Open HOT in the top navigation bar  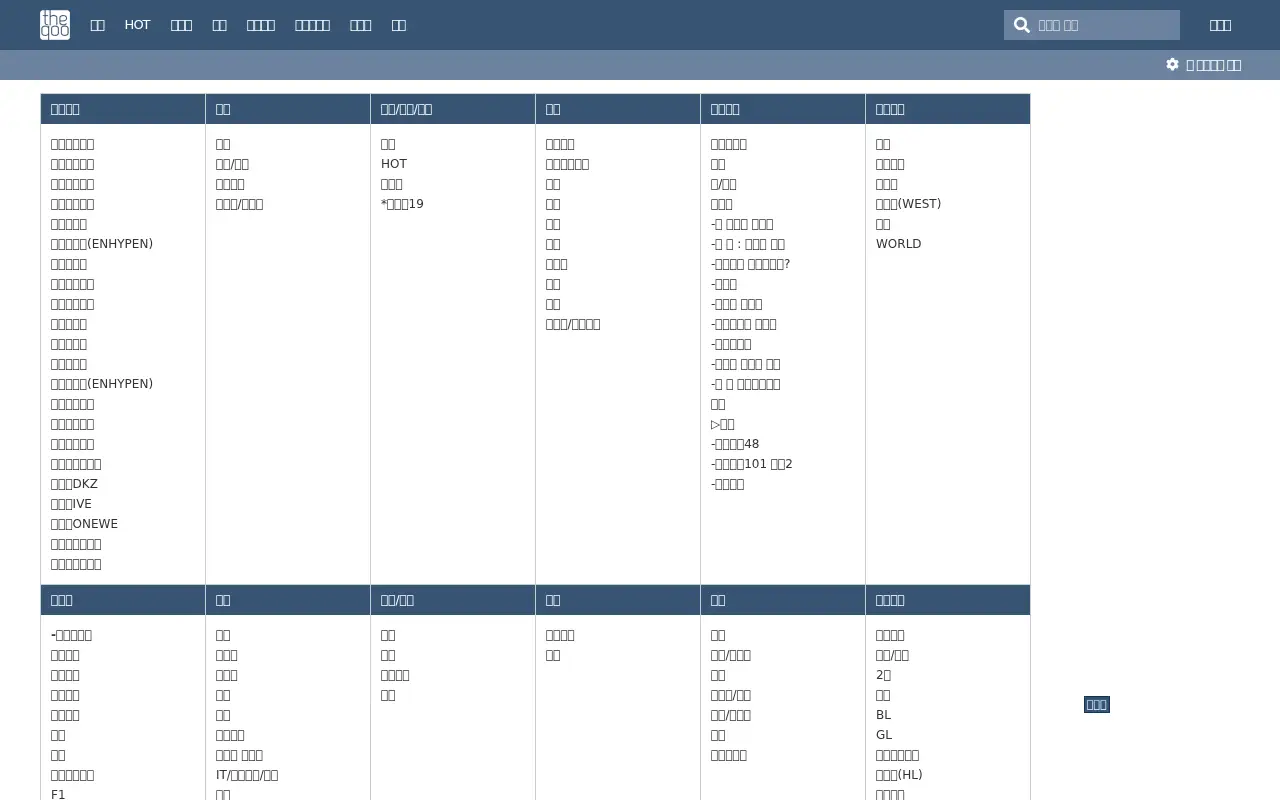point(137,25)
